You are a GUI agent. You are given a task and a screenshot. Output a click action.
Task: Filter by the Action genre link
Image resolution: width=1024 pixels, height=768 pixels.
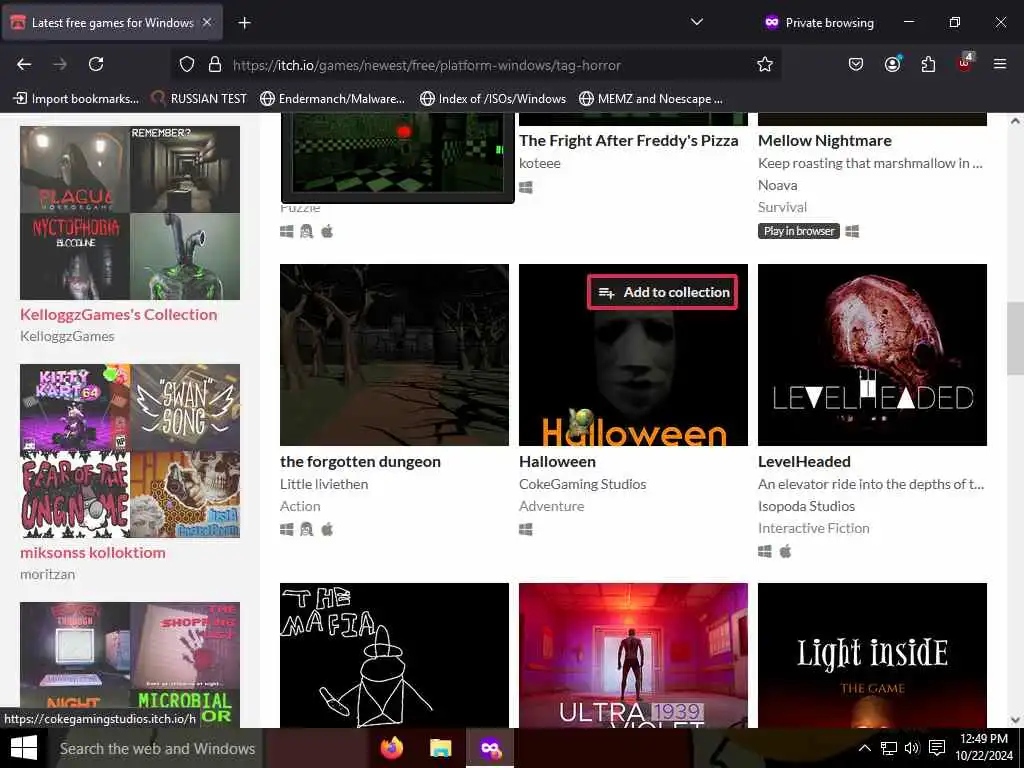300,506
